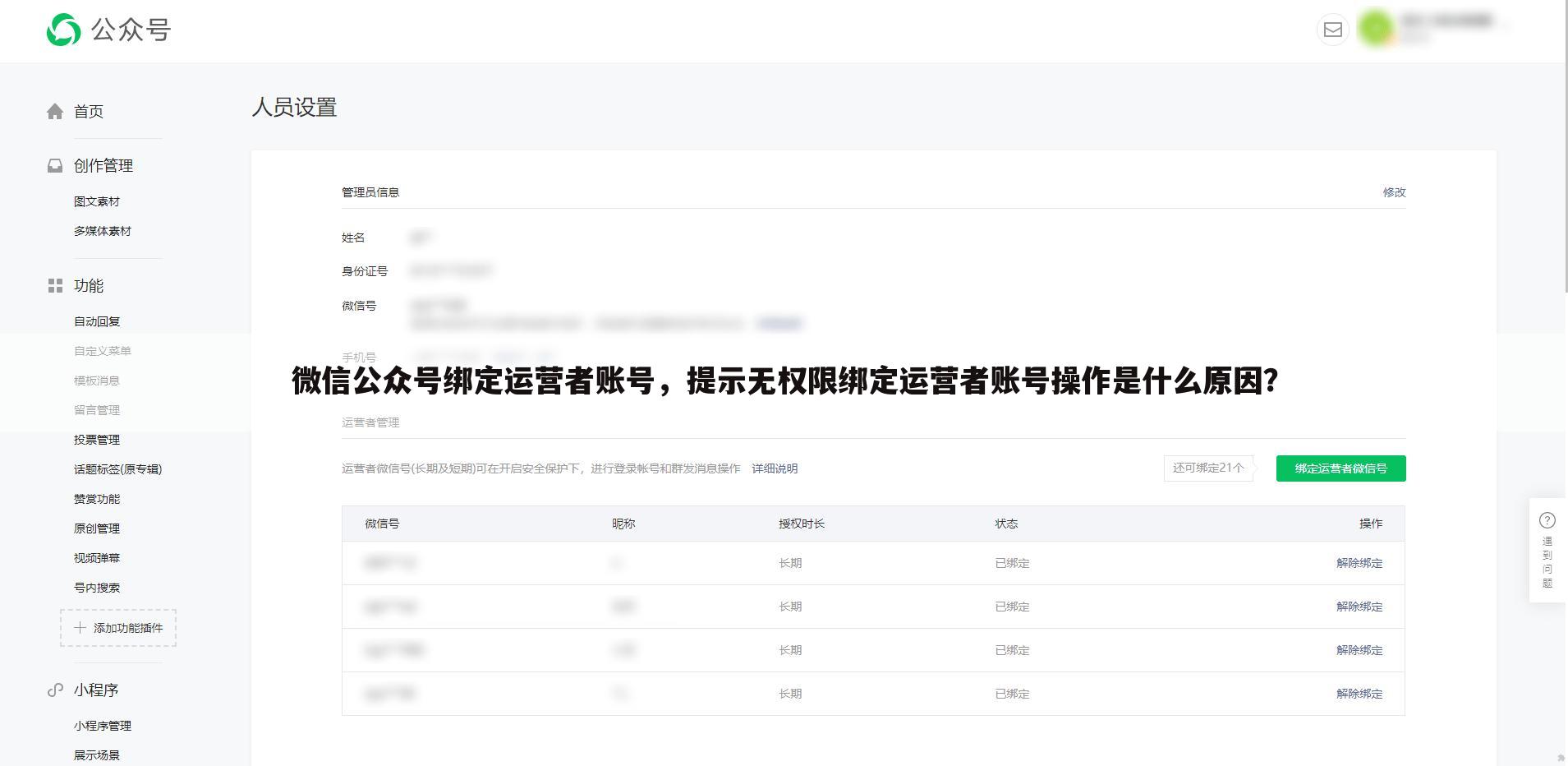Image resolution: width=1568 pixels, height=766 pixels.
Task: Open 详细说明 link
Action: tap(775, 468)
